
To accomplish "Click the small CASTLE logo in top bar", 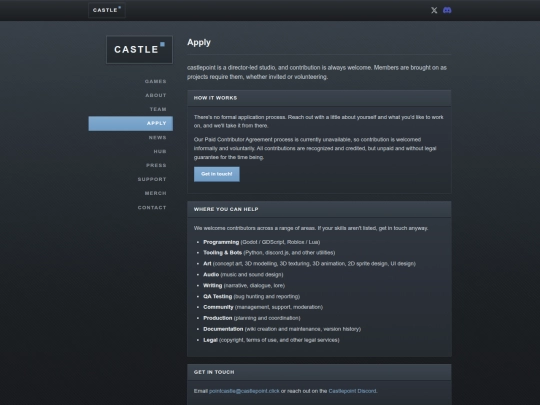I will pos(107,10).
